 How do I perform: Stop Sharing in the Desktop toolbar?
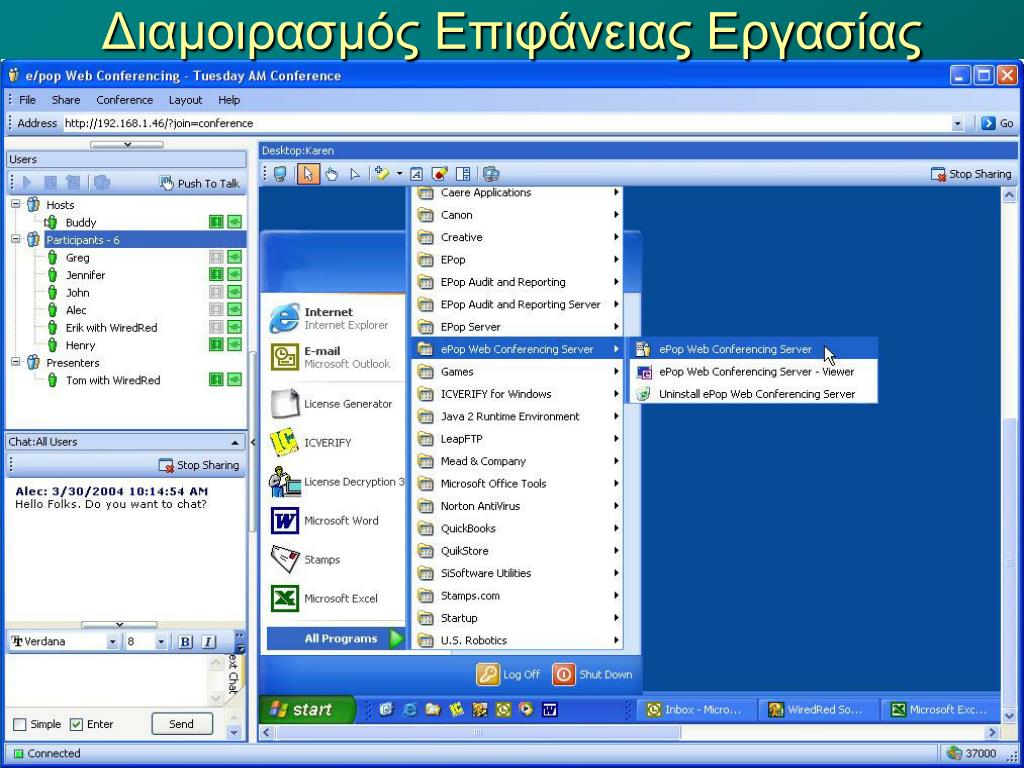coord(971,174)
